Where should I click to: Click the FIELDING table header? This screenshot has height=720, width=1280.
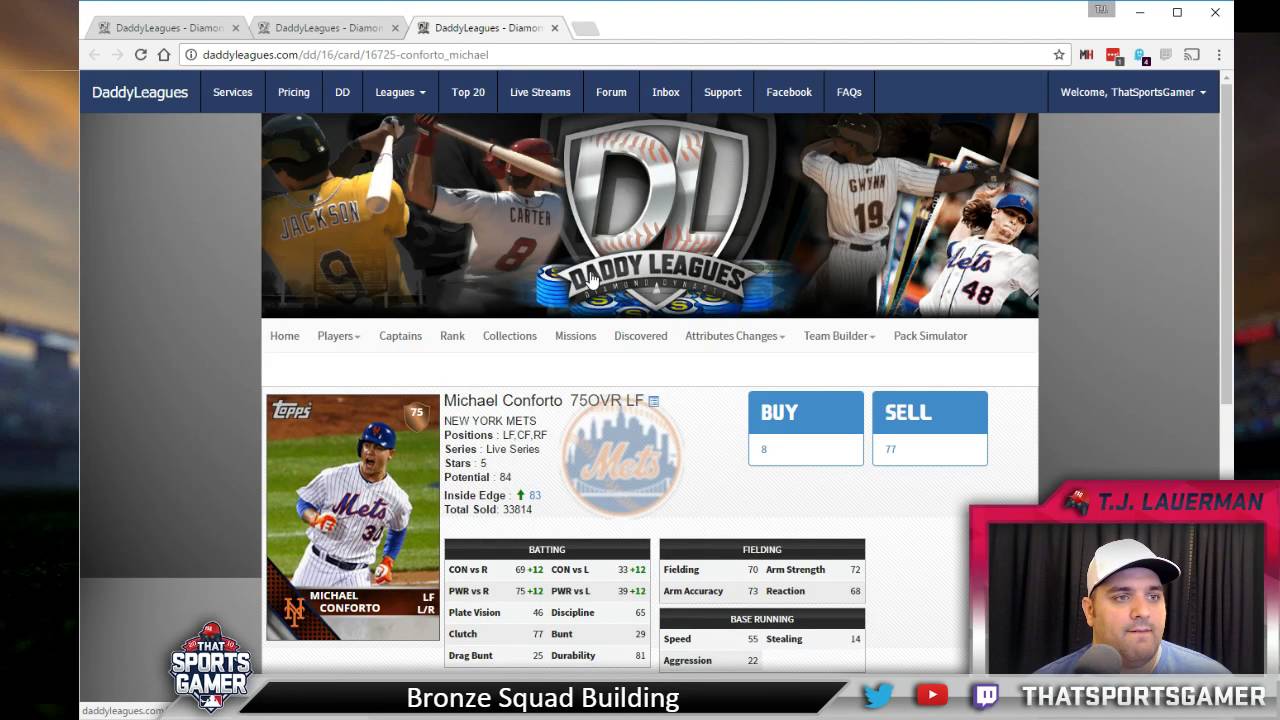point(762,549)
